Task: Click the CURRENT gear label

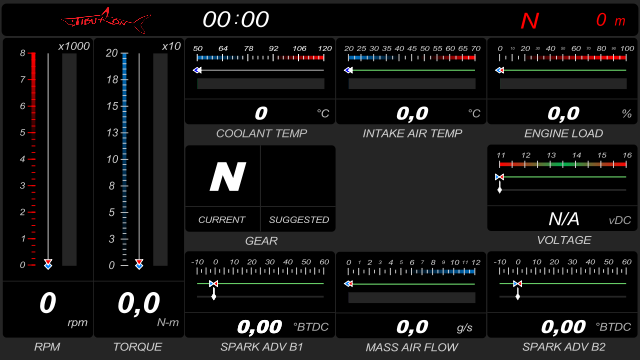Action: click(x=222, y=220)
